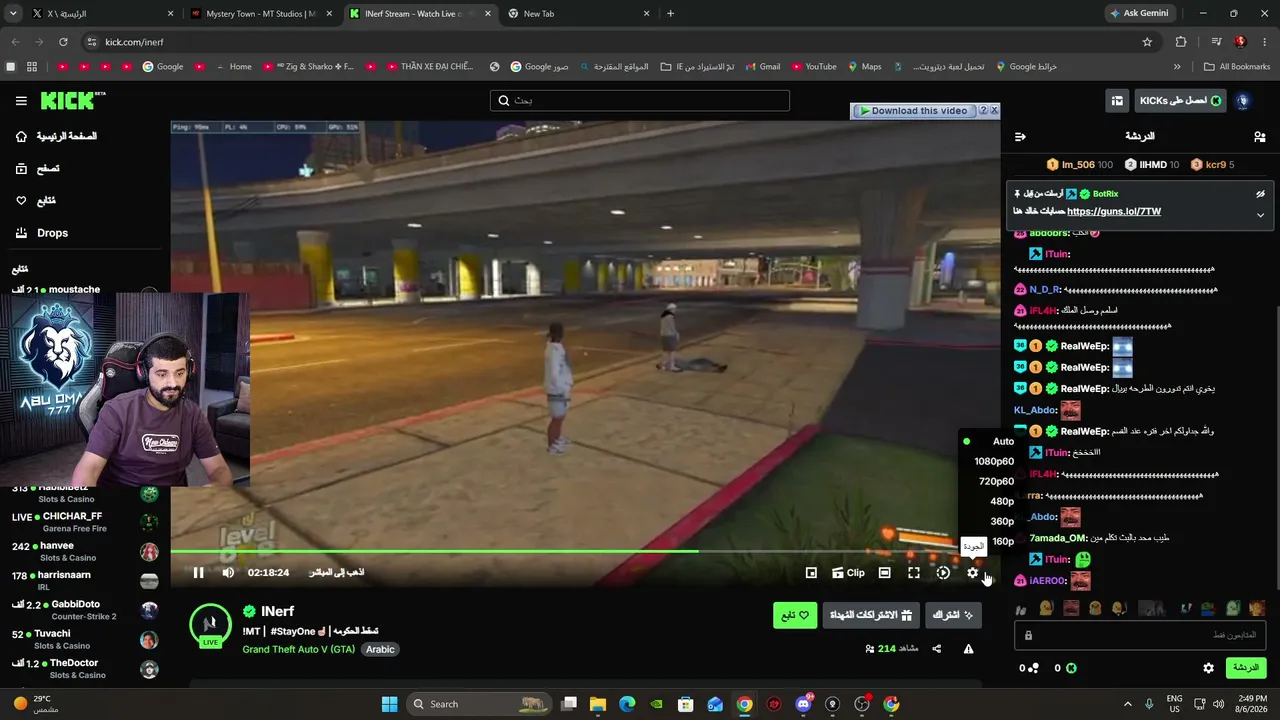Open the YouTube bookmark
1280x720 pixels.
coord(813,67)
